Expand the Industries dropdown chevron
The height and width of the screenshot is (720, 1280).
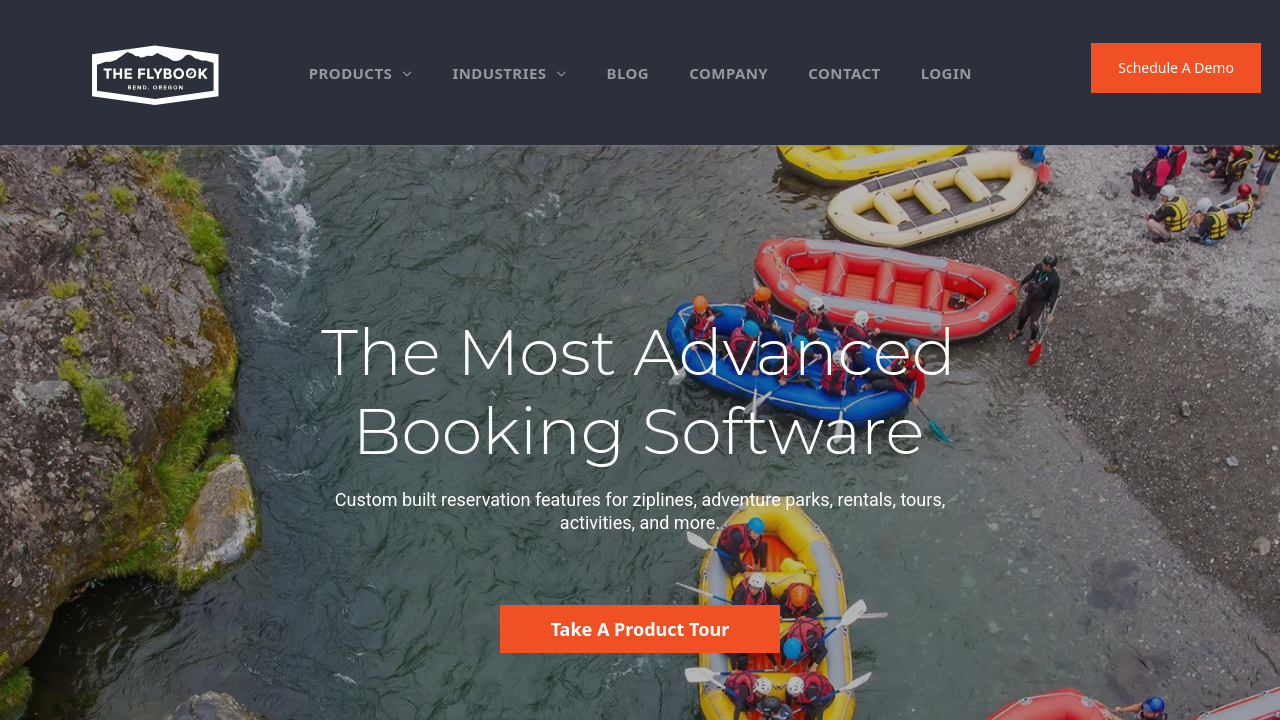click(561, 74)
